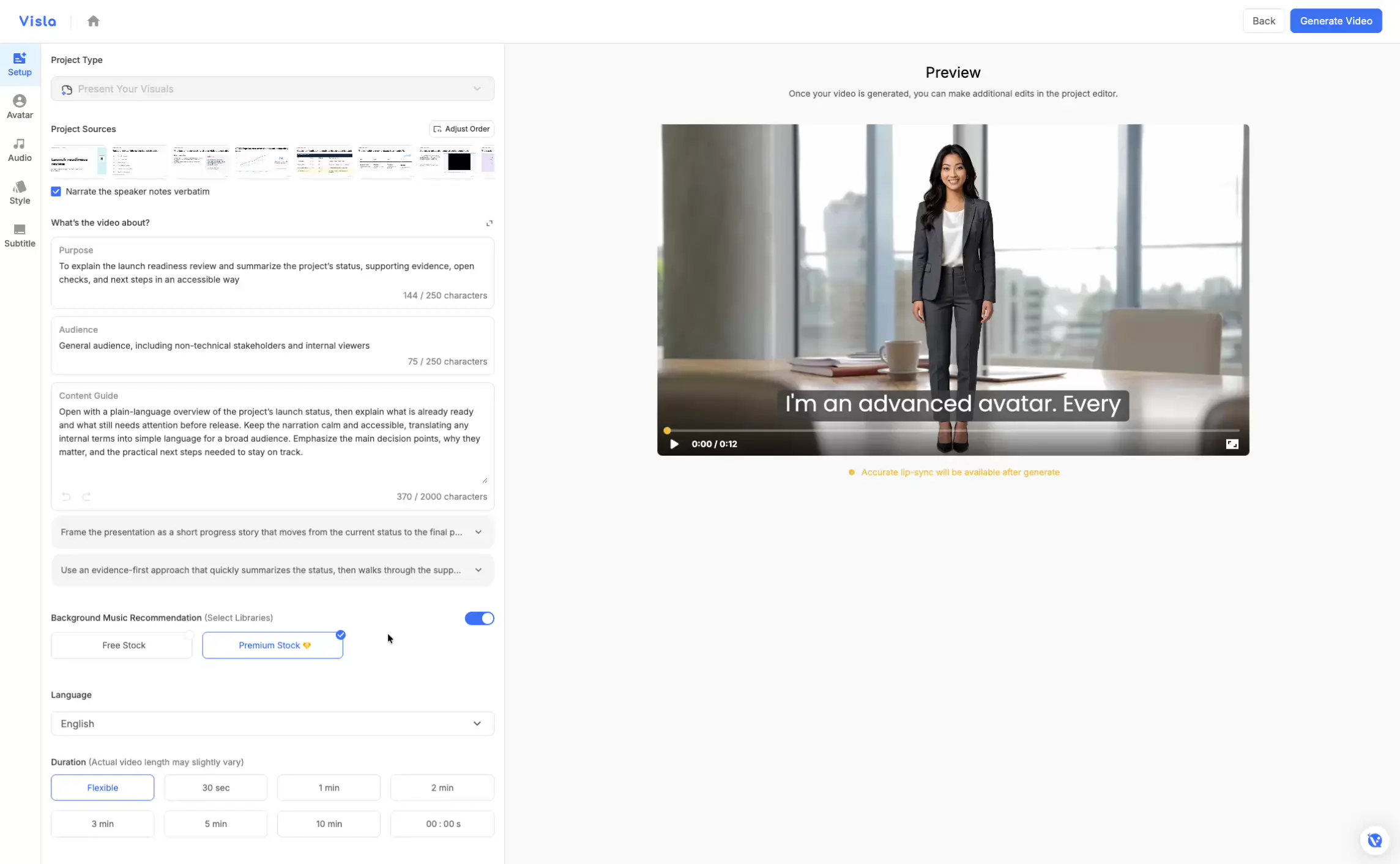Open the Subtitle sidebar tab
Image resolution: width=1400 pixels, height=864 pixels.
click(20, 236)
